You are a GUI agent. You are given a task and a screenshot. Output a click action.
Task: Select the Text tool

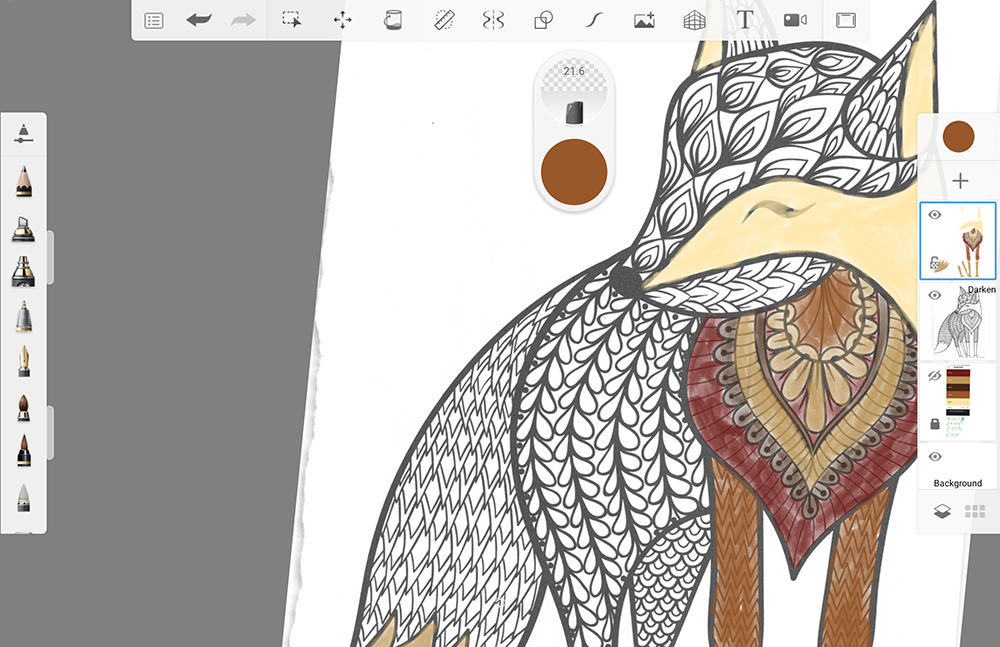point(743,20)
